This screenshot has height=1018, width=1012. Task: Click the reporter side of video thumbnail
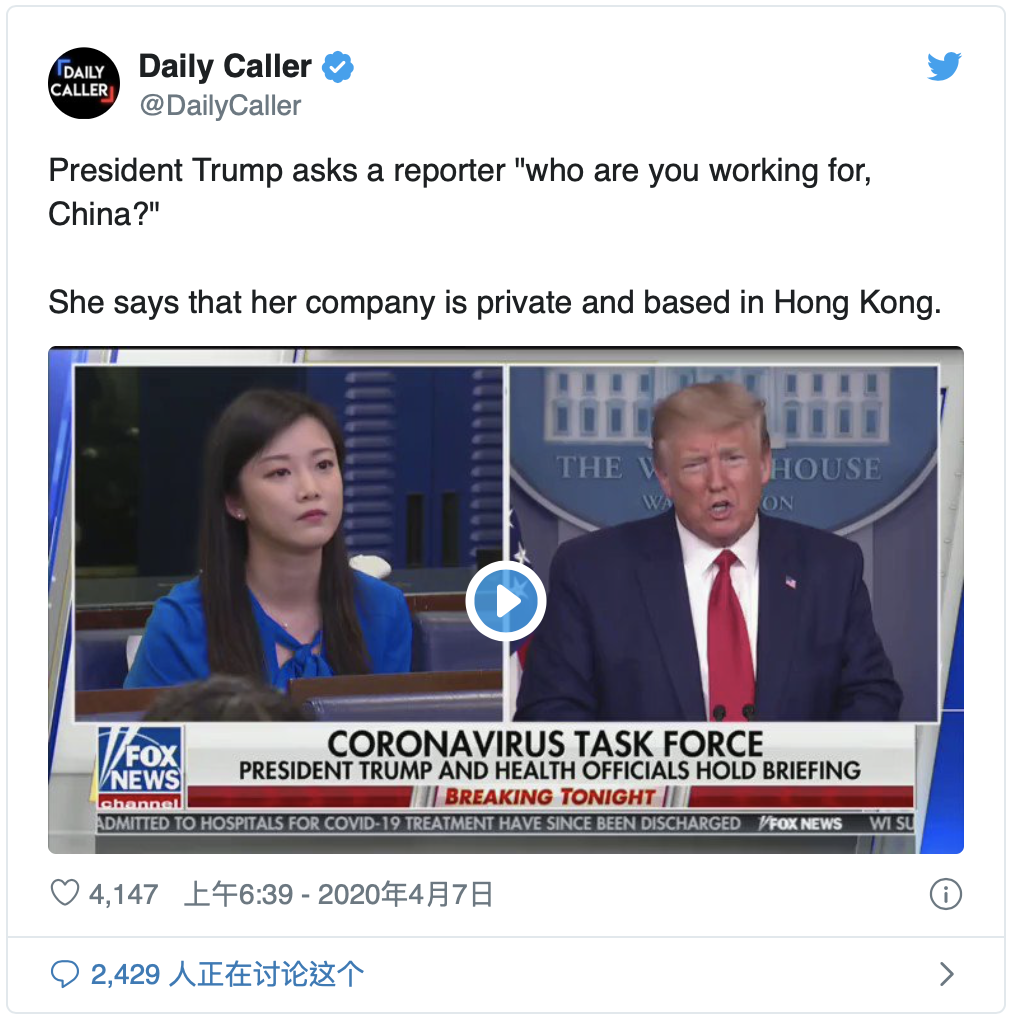coord(289,543)
